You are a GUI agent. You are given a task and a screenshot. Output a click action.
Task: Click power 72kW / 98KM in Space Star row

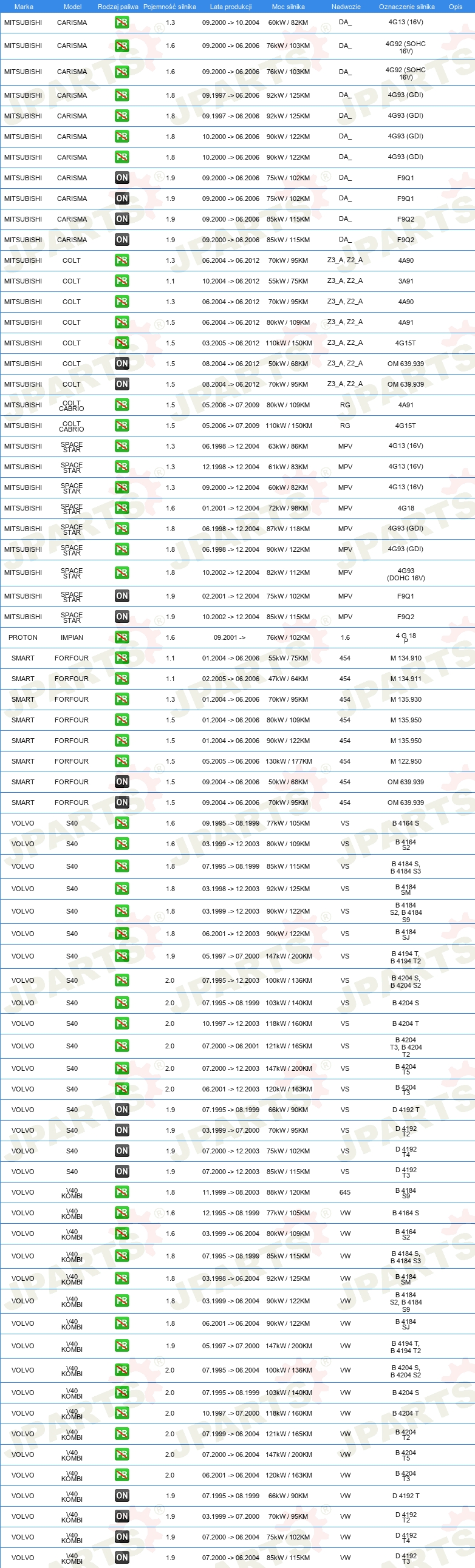click(288, 508)
